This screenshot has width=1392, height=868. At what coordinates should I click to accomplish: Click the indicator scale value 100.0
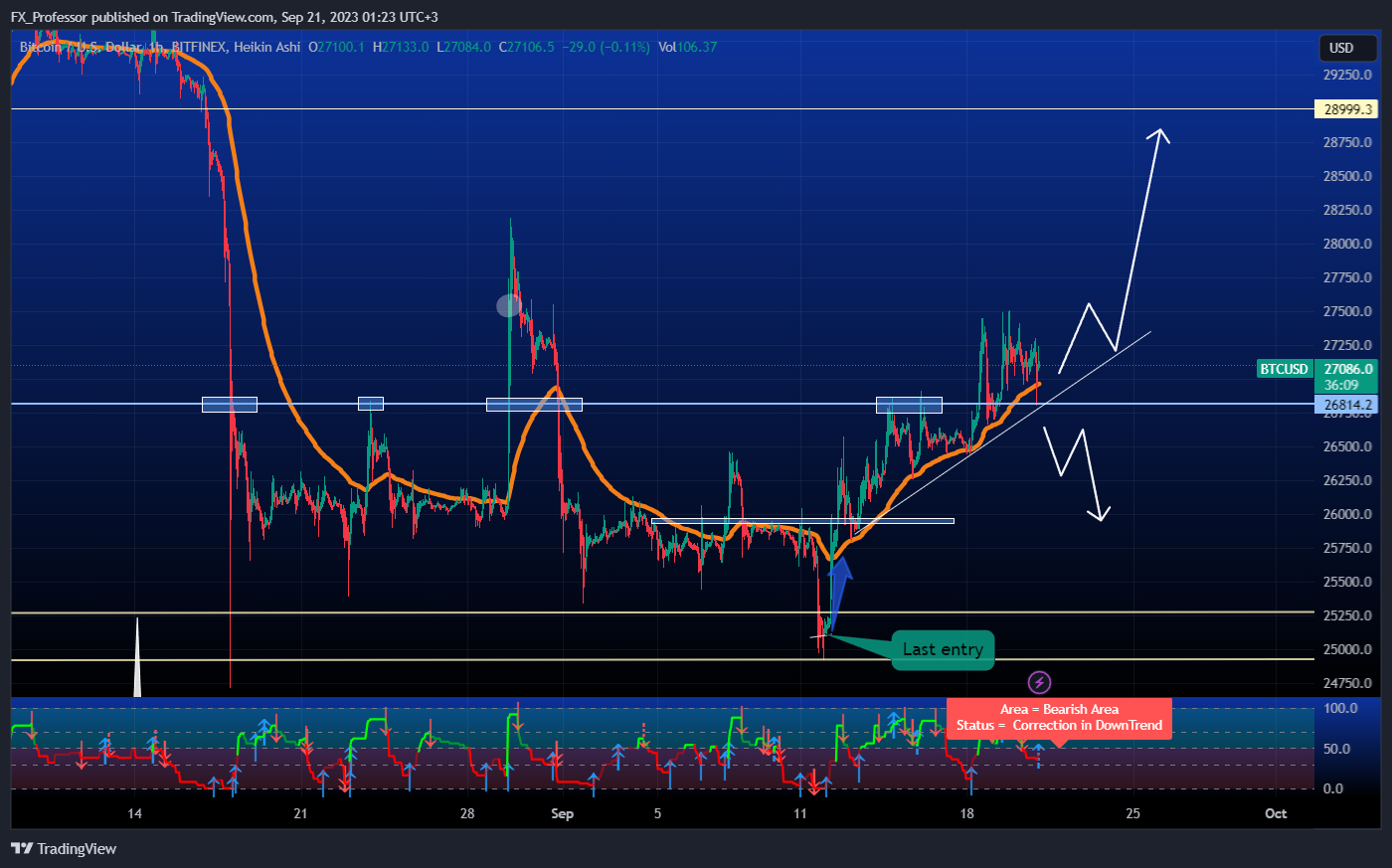[1339, 709]
